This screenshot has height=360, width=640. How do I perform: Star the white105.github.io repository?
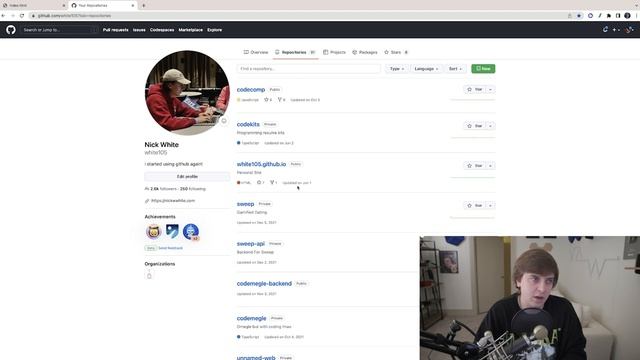coord(475,166)
